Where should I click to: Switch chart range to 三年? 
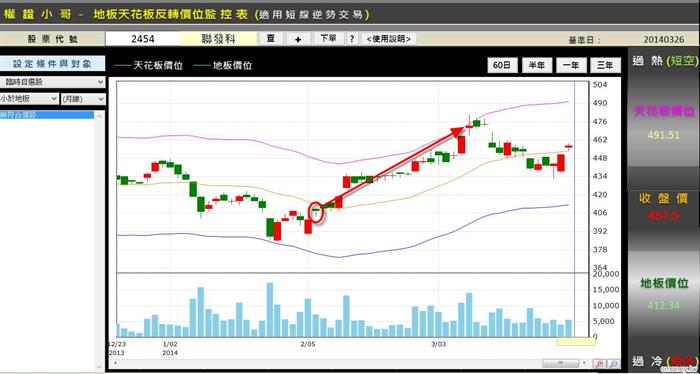click(x=605, y=65)
